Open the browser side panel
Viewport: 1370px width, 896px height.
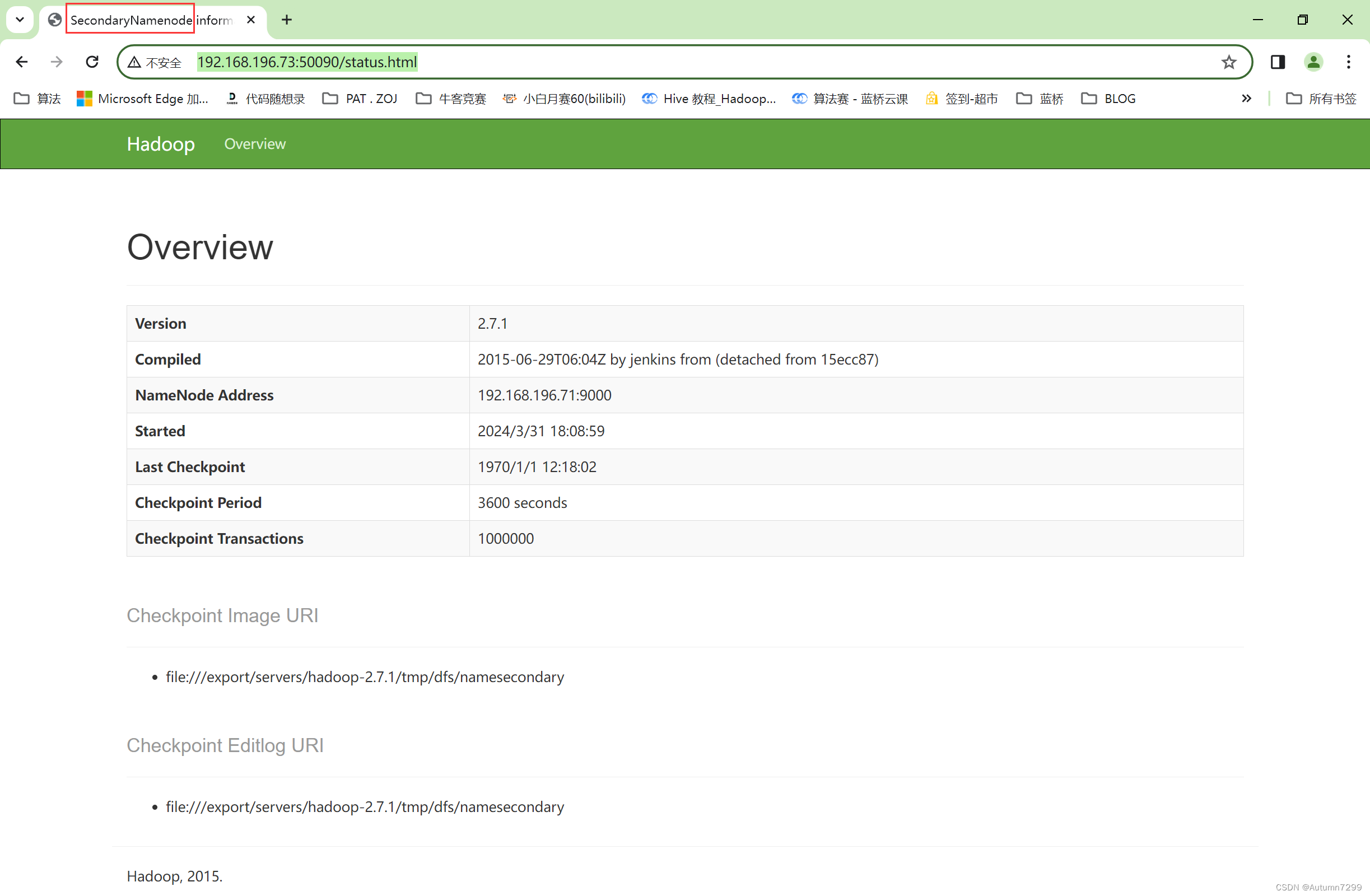(x=1278, y=62)
